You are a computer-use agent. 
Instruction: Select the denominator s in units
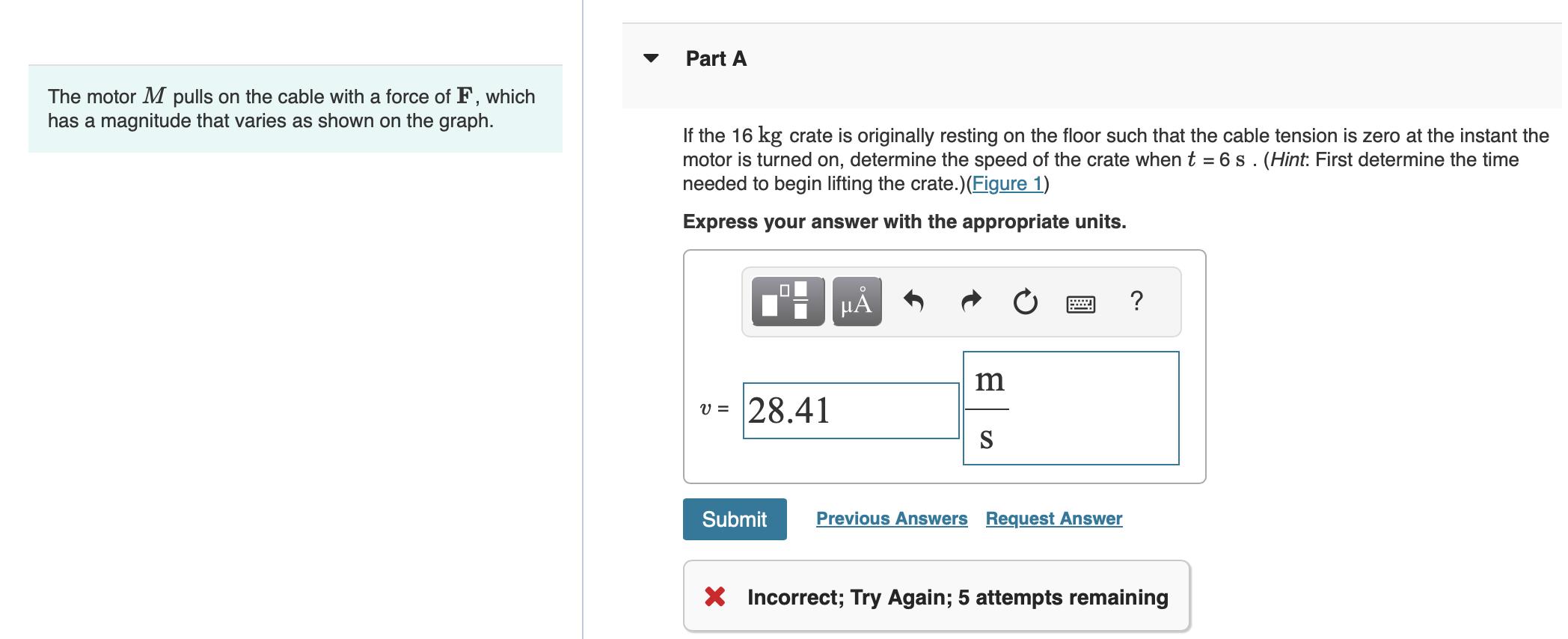click(x=987, y=438)
